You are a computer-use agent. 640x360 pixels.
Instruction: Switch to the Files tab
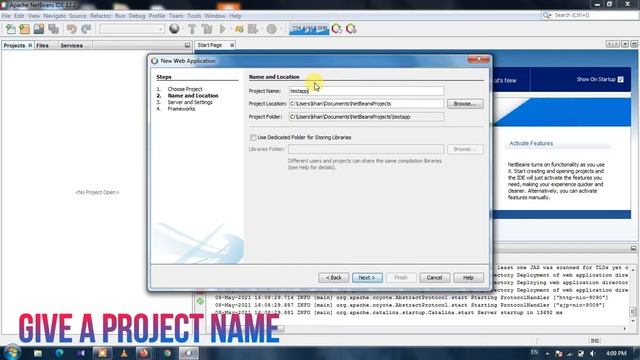click(x=42, y=46)
